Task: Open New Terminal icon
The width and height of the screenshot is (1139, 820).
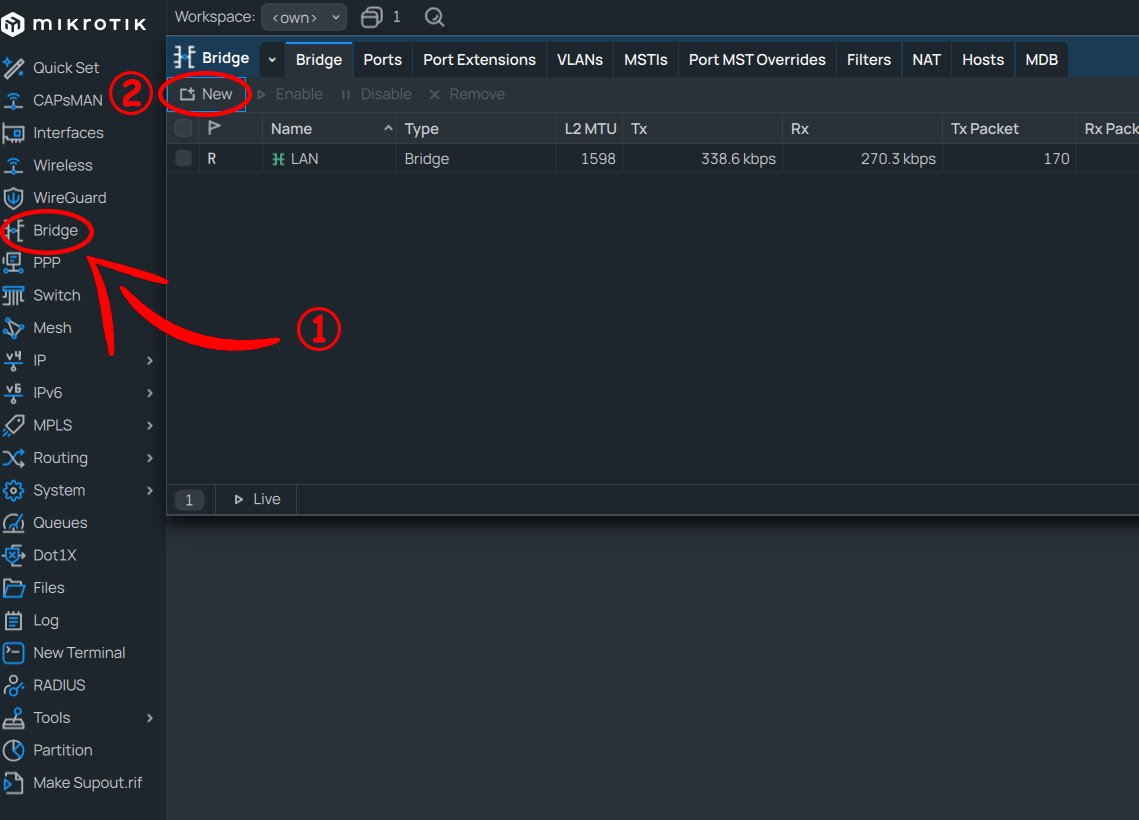Action: pyautogui.click(x=13, y=653)
